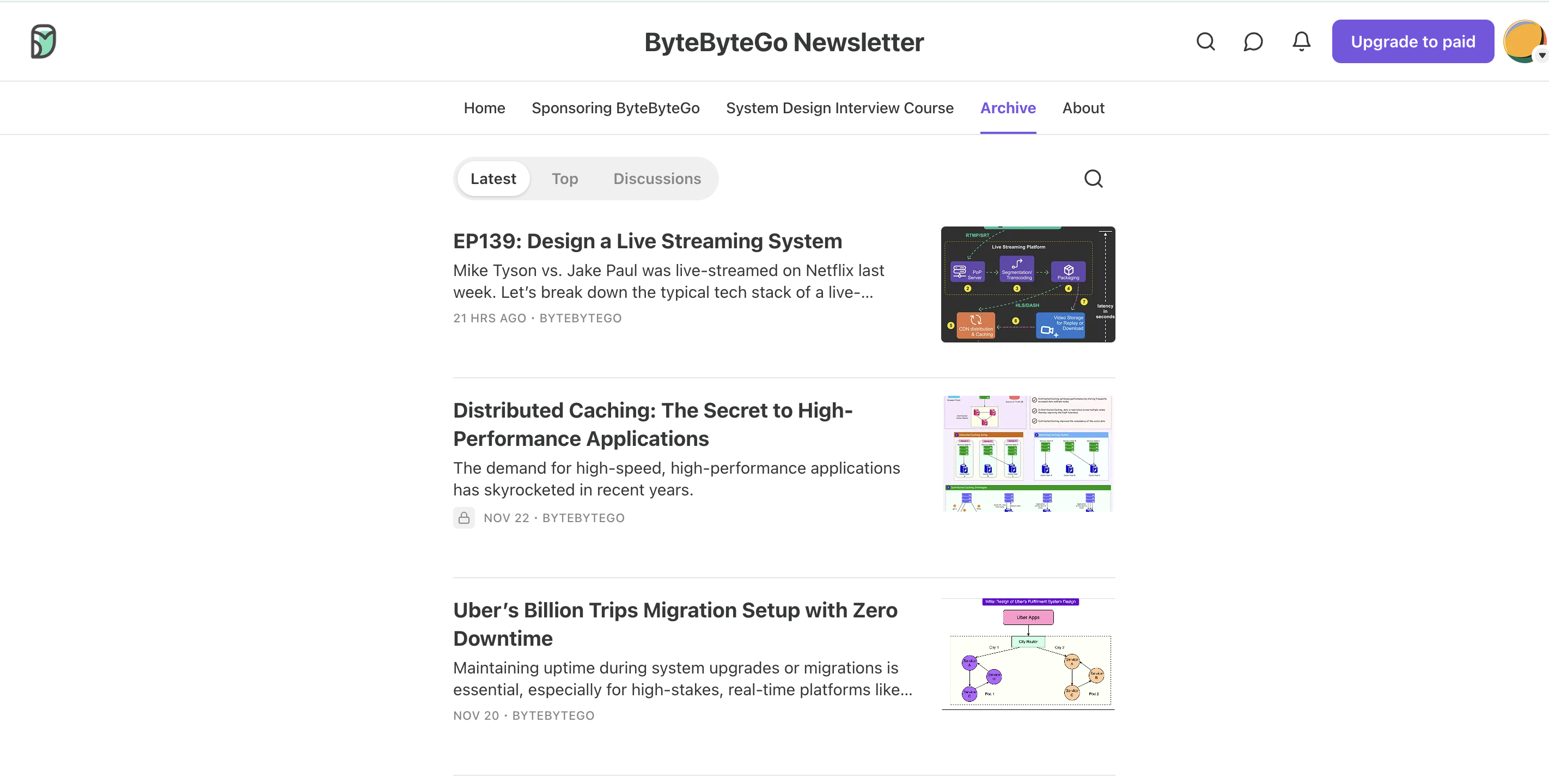Open System Design Interview Course tab
Screen dimensions: 1549x784
(x=839, y=108)
